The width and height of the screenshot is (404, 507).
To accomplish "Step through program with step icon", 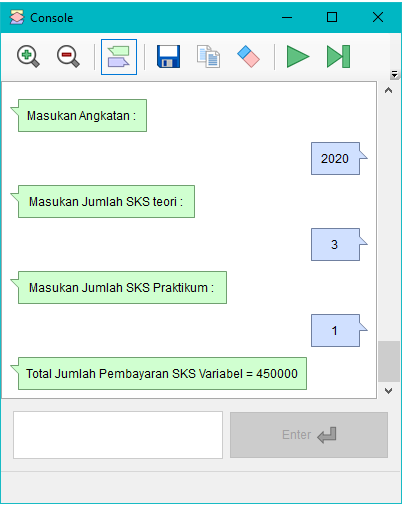I will click(338, 57).
